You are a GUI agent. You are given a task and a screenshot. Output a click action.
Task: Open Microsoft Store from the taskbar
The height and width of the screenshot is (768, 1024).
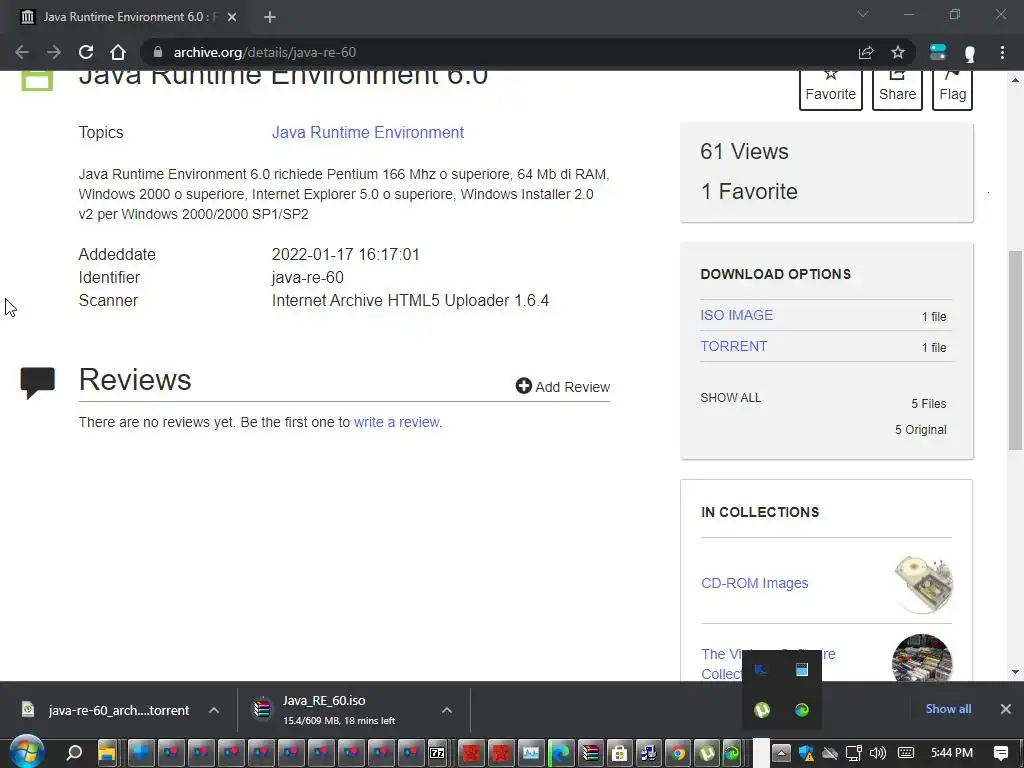coord(619,753)
